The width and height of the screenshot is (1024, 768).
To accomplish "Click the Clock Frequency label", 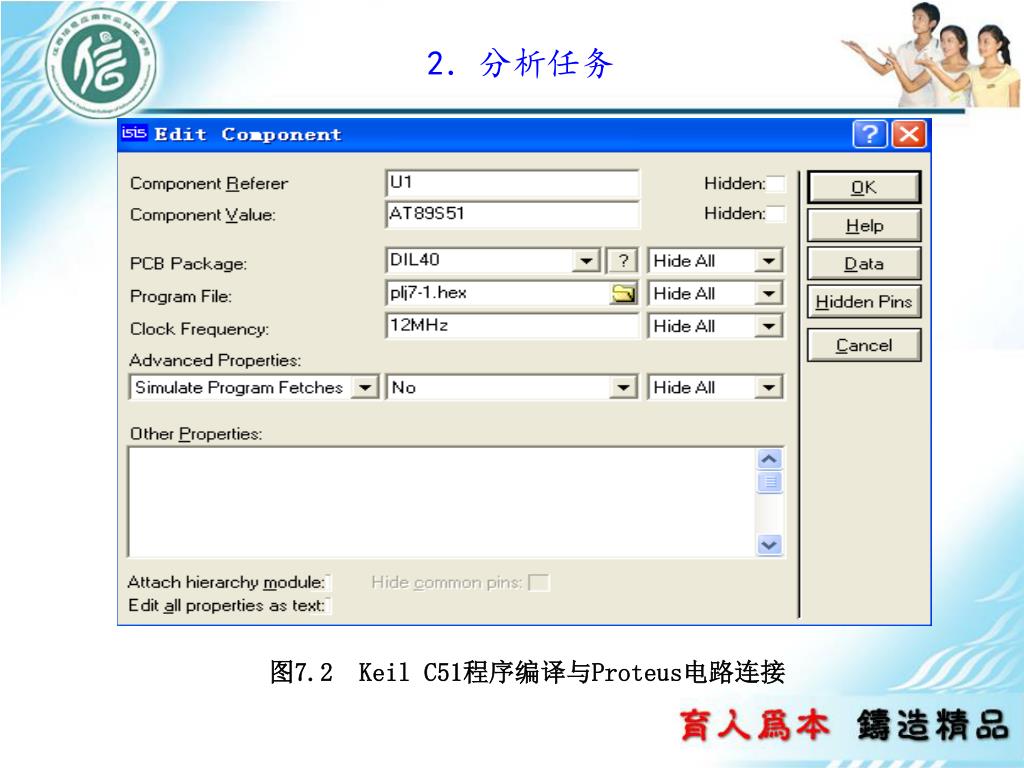I will [x=199, y=329].
